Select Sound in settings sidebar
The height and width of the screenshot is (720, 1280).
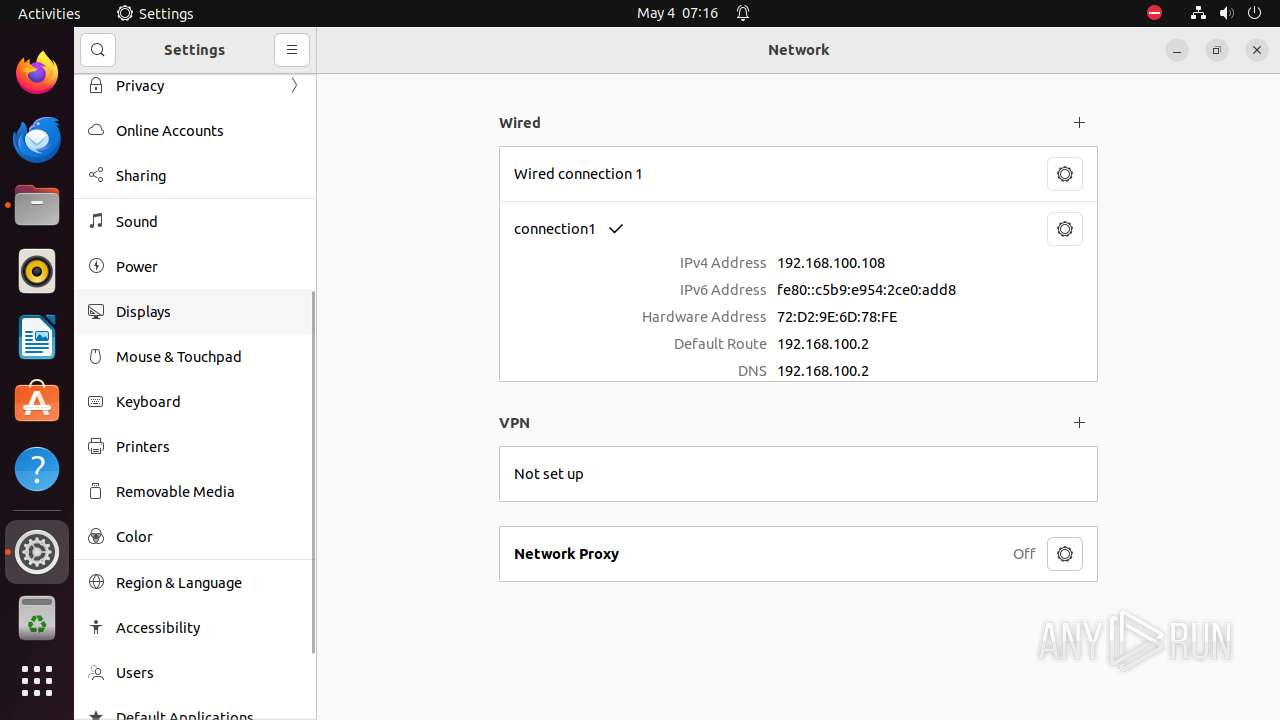tap(195, 222)
